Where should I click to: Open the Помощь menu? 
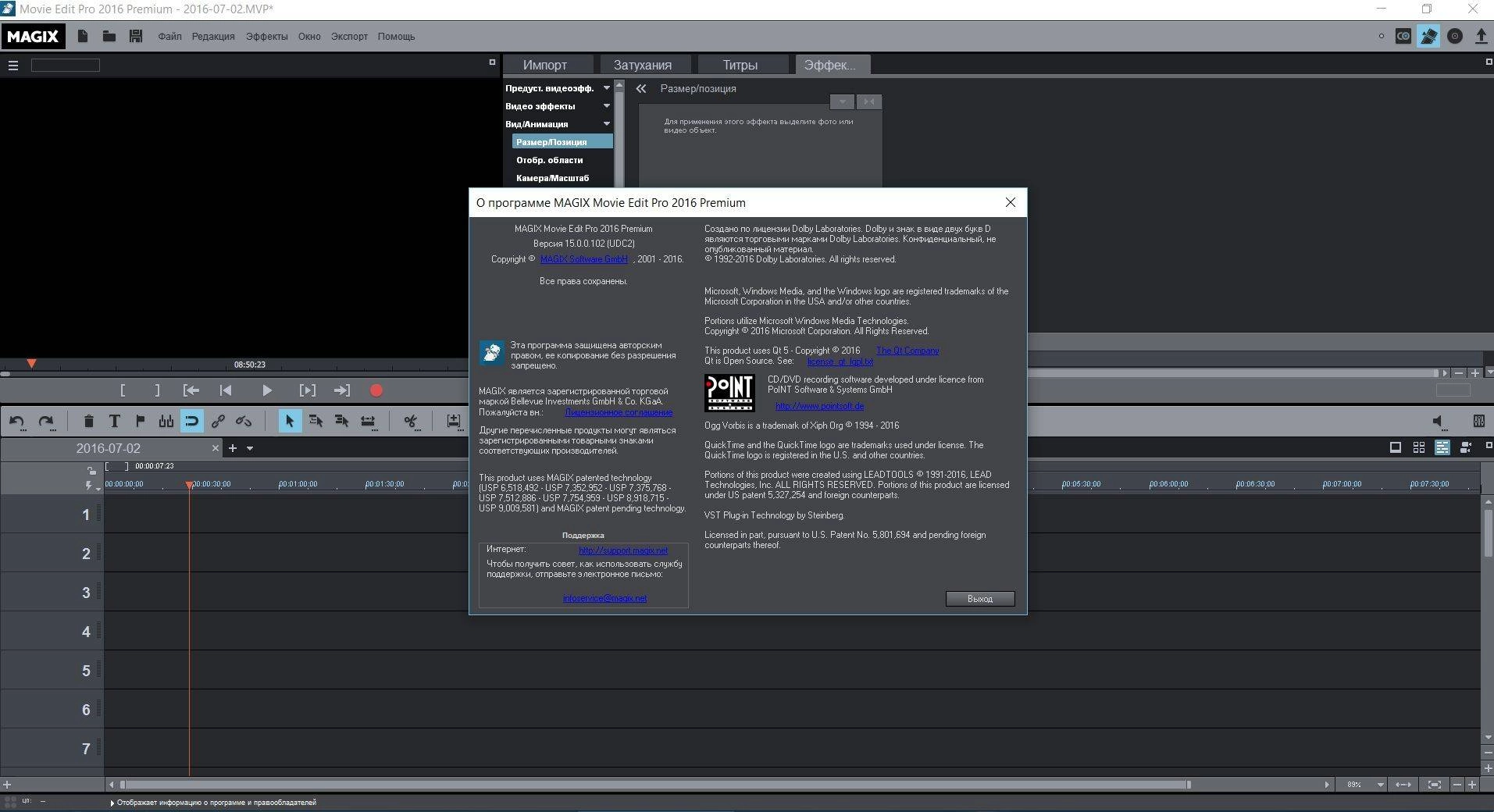click(x=396, y=37)
